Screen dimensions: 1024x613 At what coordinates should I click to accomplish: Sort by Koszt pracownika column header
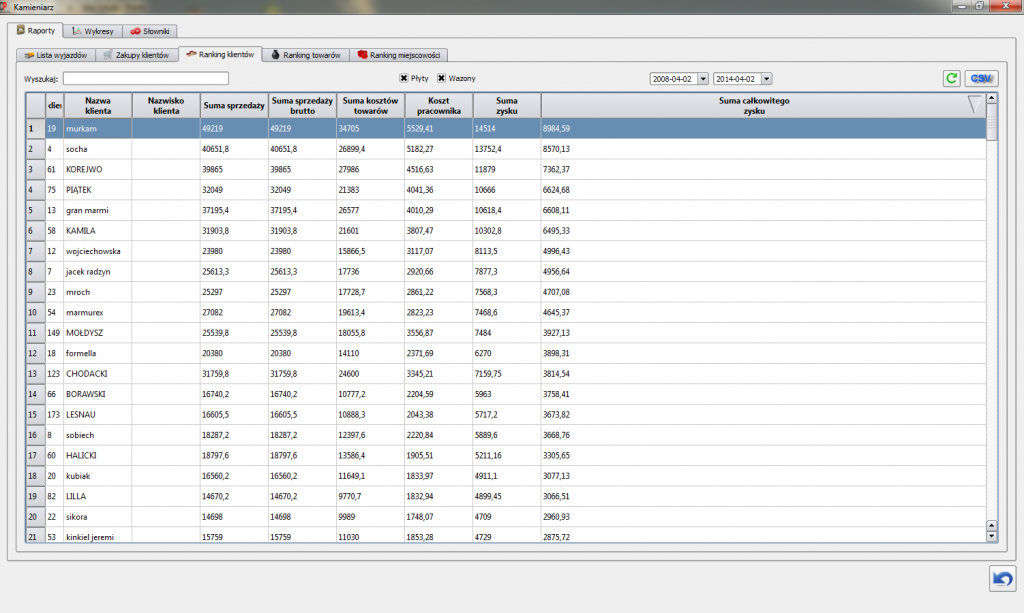tap(439, 106)
